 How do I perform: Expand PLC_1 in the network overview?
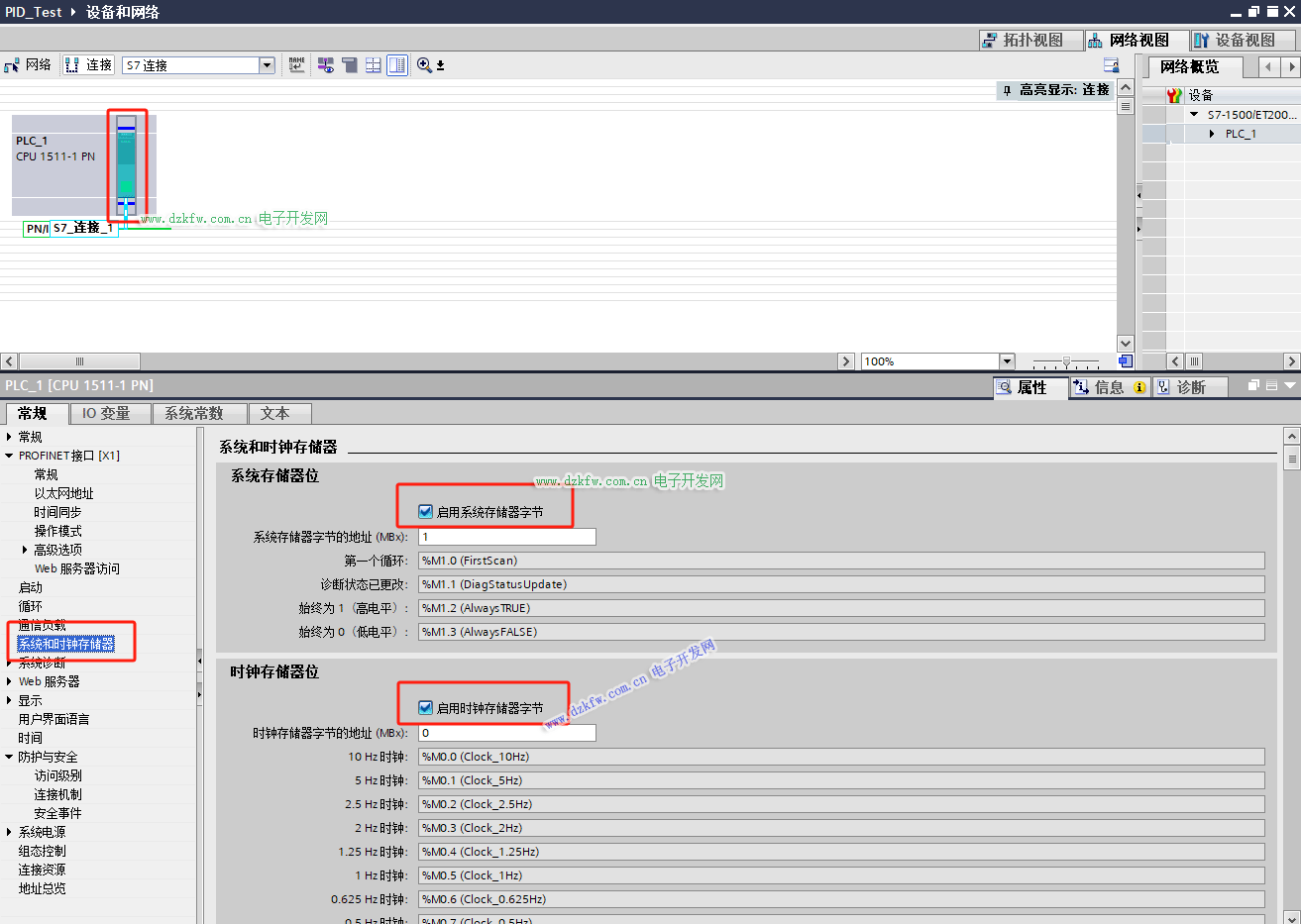tap(1212, 134)
